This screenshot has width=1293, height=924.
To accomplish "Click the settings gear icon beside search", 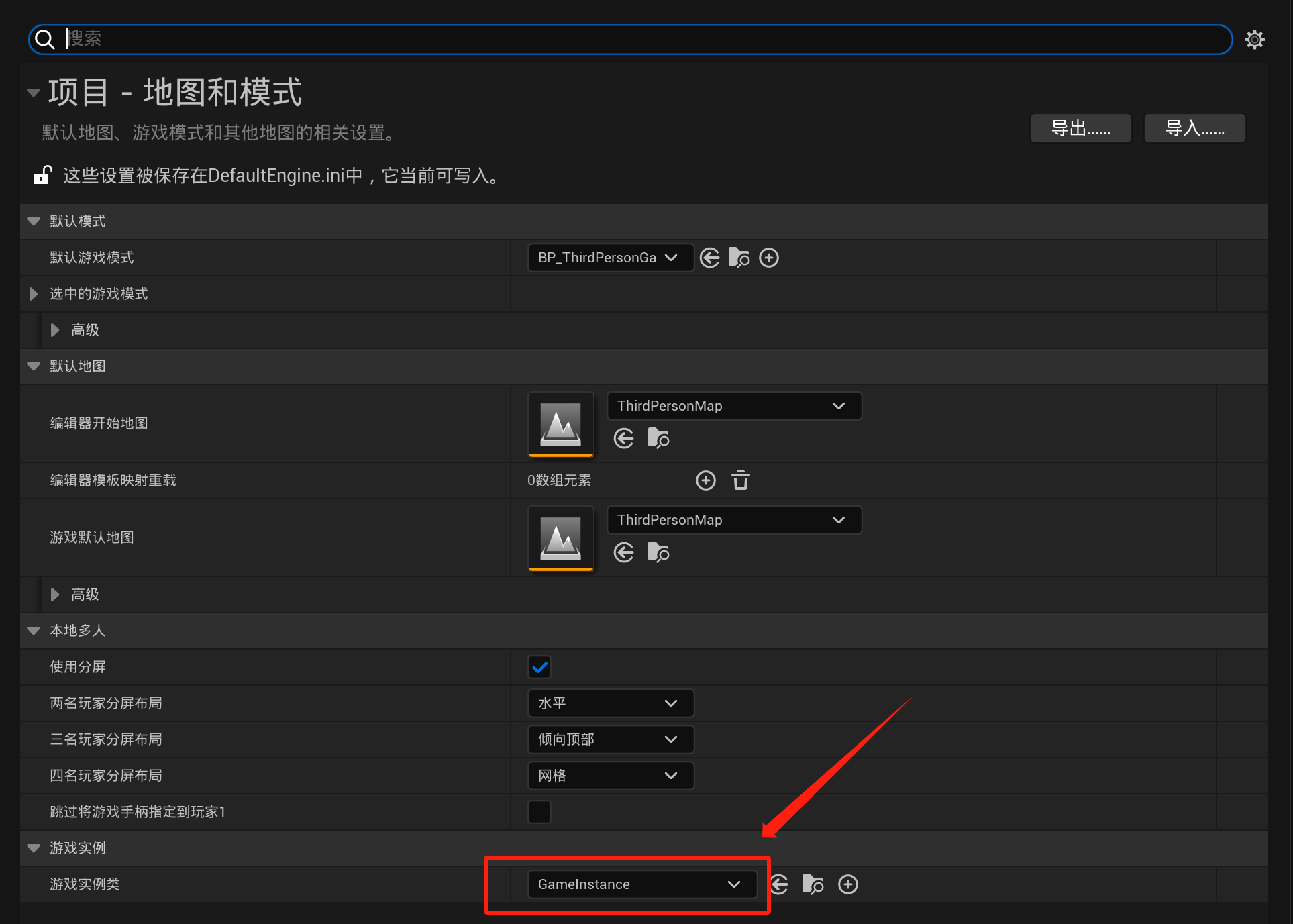I will click(x=1254, y=40).
